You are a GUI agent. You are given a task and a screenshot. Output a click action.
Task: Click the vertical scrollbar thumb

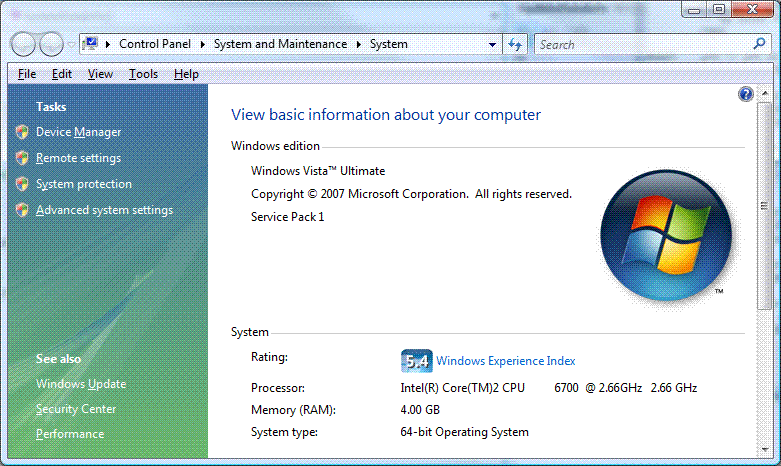[x=764, y=206]
